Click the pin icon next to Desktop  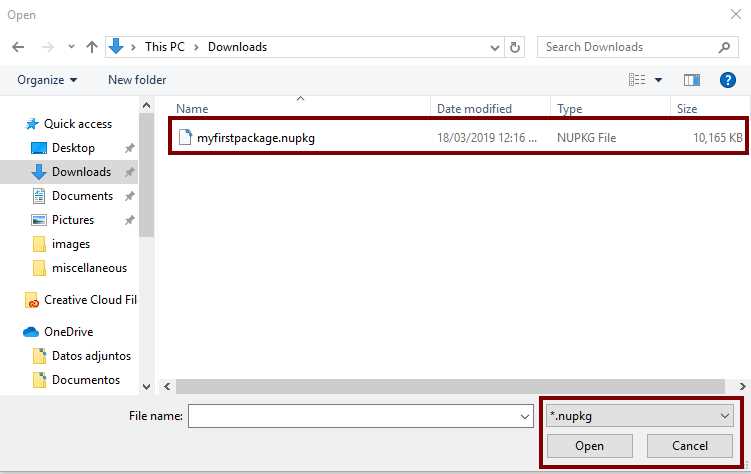click(129, 148)
